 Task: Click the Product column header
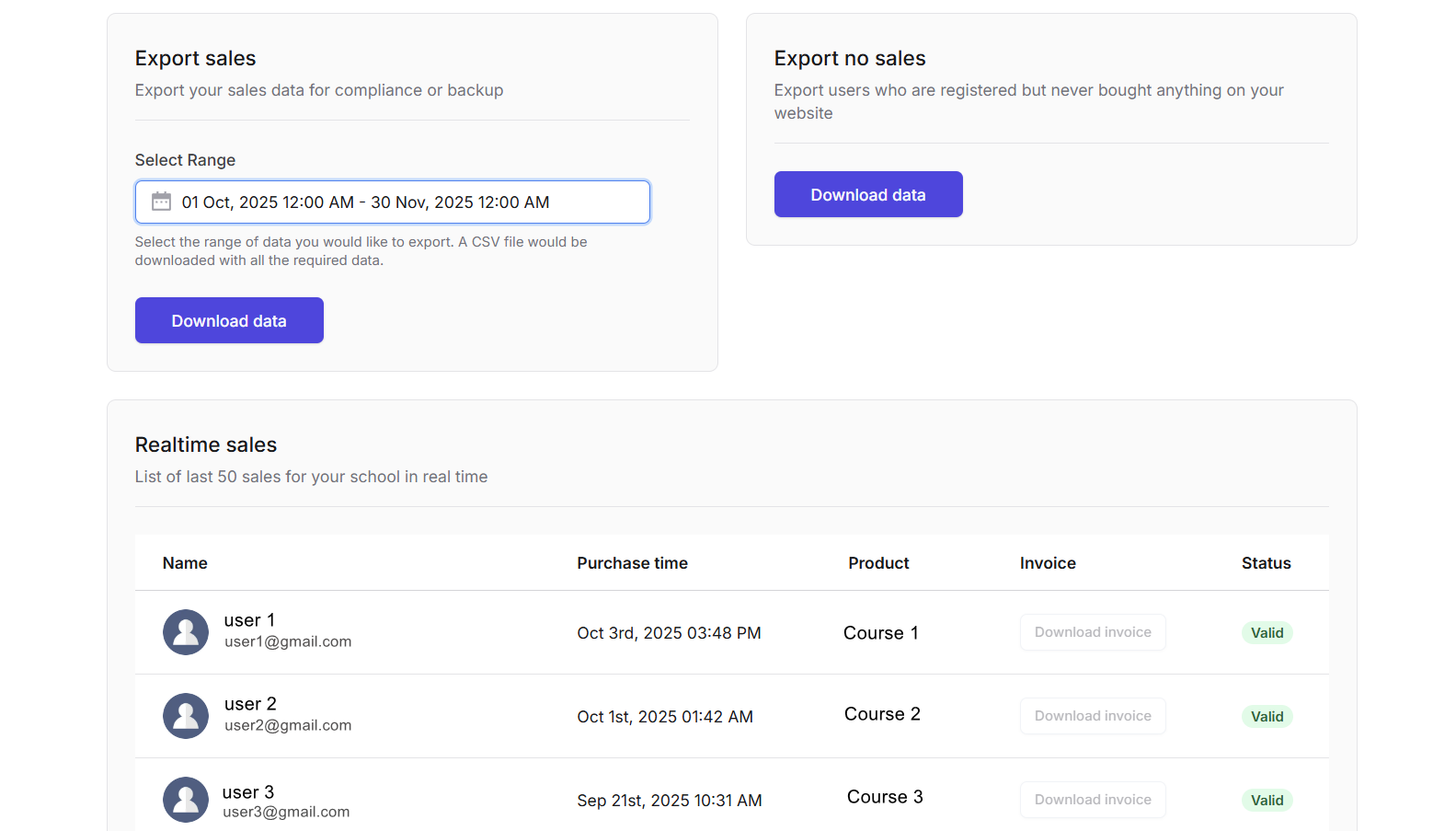pos(878,563)
